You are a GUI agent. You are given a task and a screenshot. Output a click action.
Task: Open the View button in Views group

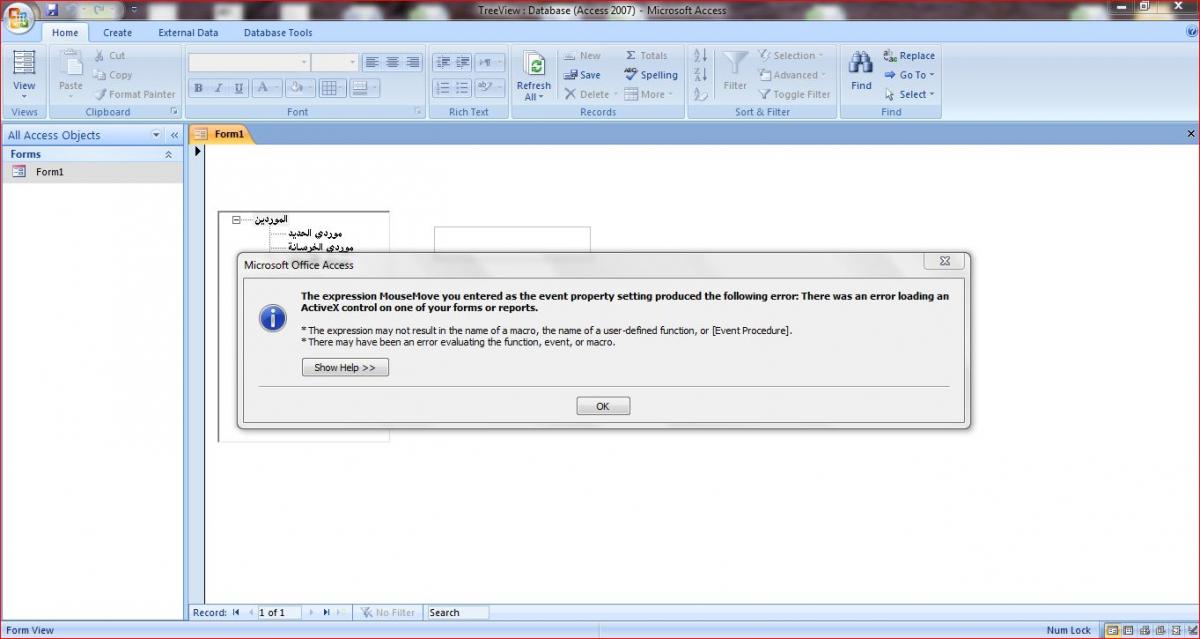coord(24,73)
